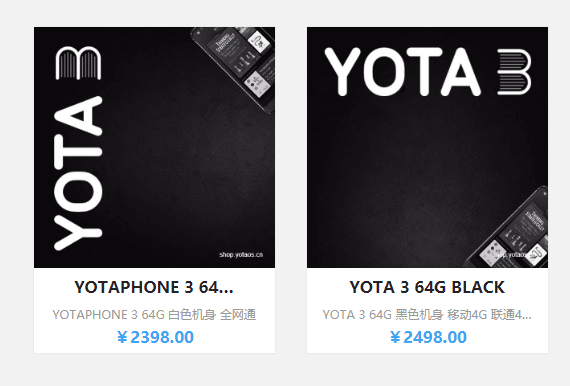Click the striped 3 icon beside horizontal YOTA
The image size is (570, 386).
click(x=514, y=72)
